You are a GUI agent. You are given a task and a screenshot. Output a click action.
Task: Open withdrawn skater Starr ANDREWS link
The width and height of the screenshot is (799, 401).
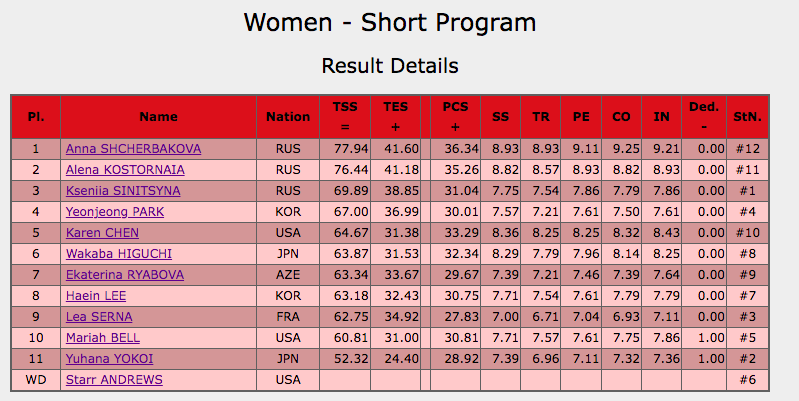click(x=114, y=380)
